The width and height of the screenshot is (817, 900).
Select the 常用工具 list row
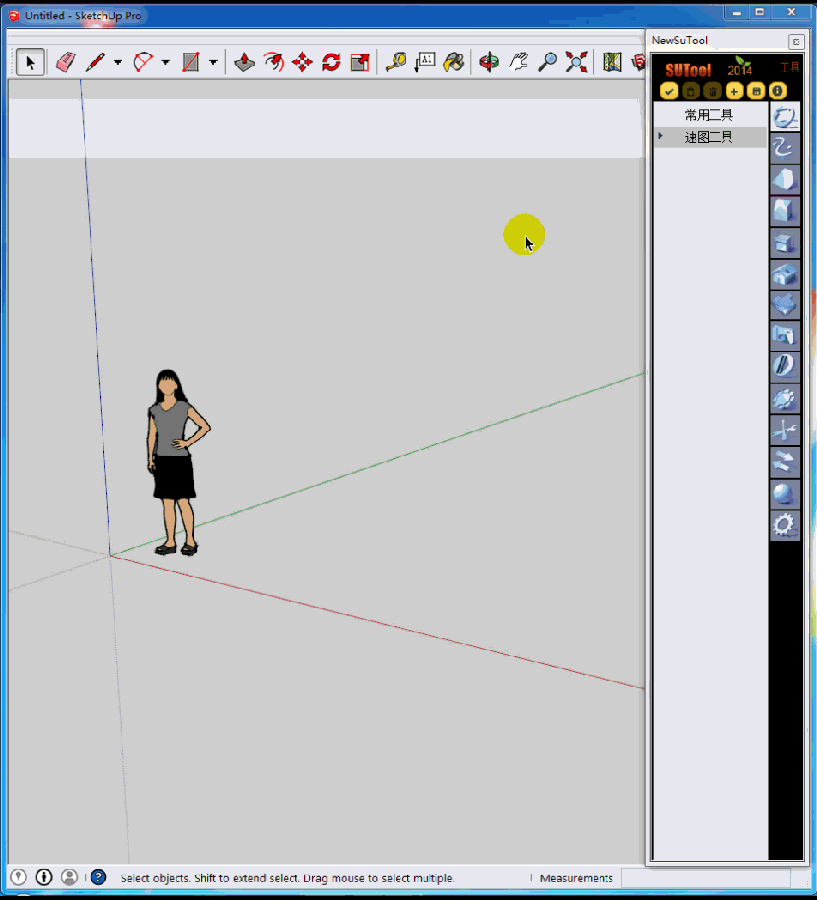710,115
